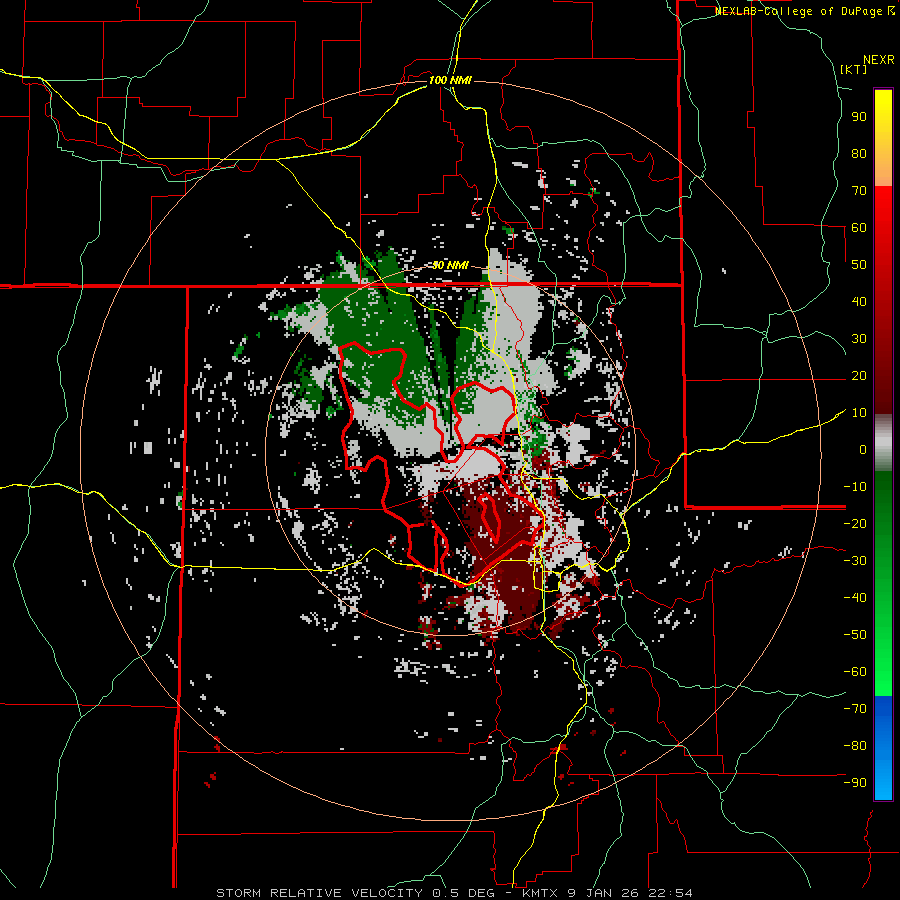Click the 9 JAN 26 date in the footer
900x900 pixels.
(x=604, y=893)
